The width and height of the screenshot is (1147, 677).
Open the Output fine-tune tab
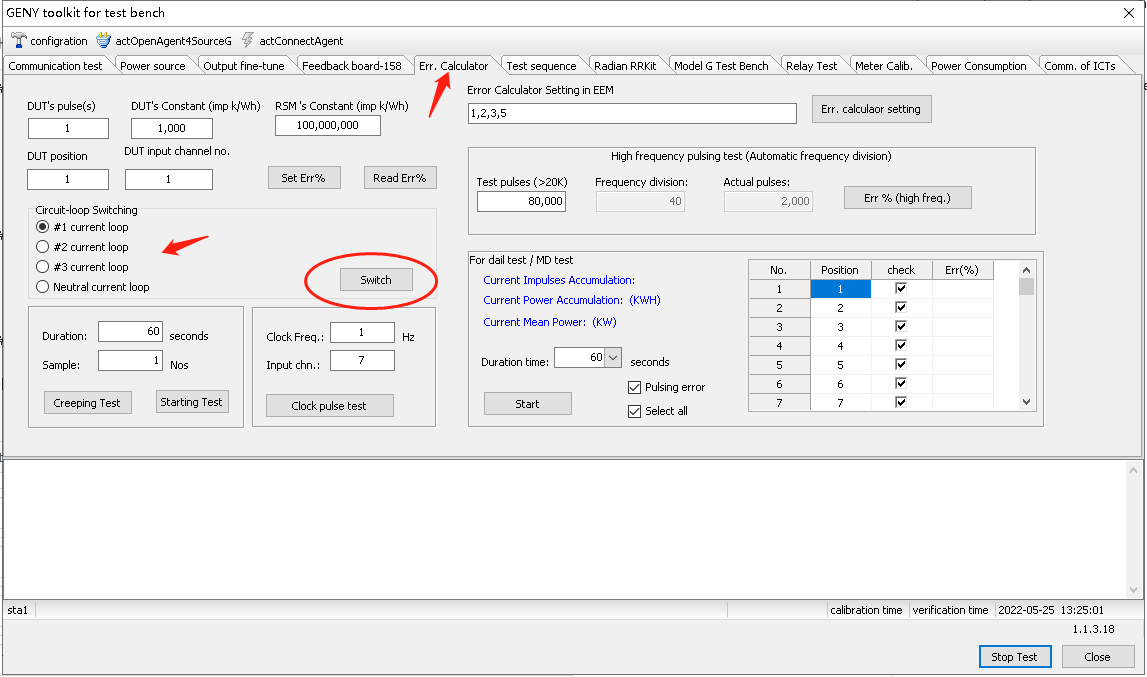244,66
